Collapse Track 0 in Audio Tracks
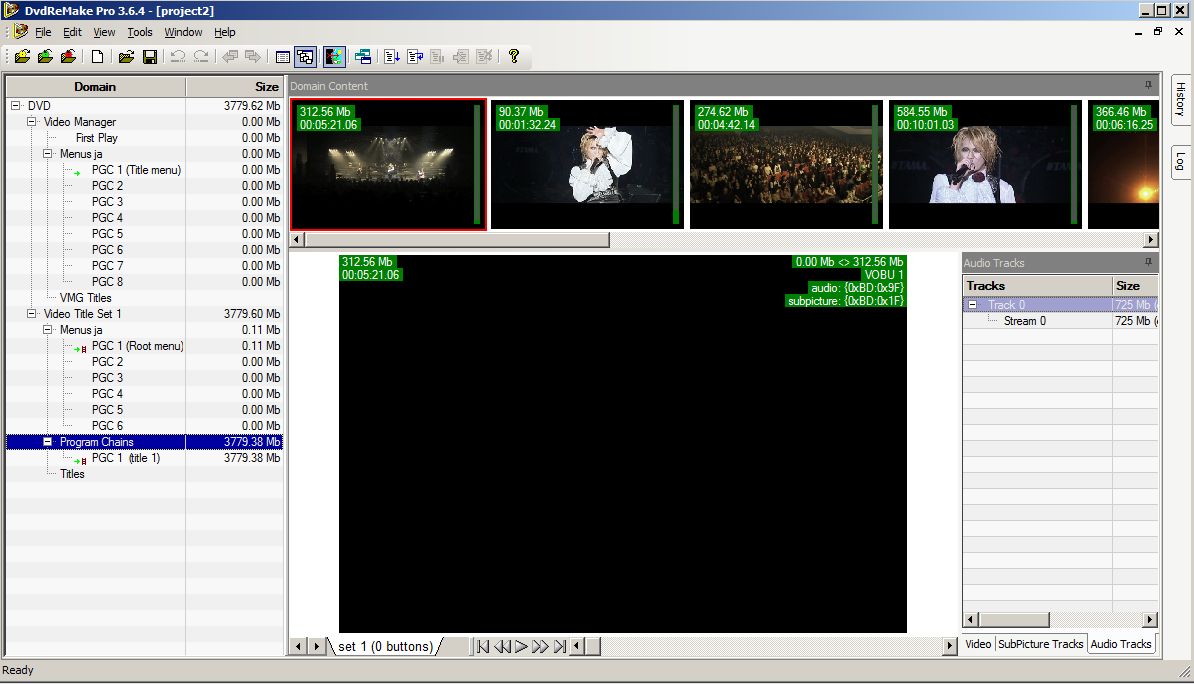The height and width of the screenshot is (684, 1194). point(972,305)
